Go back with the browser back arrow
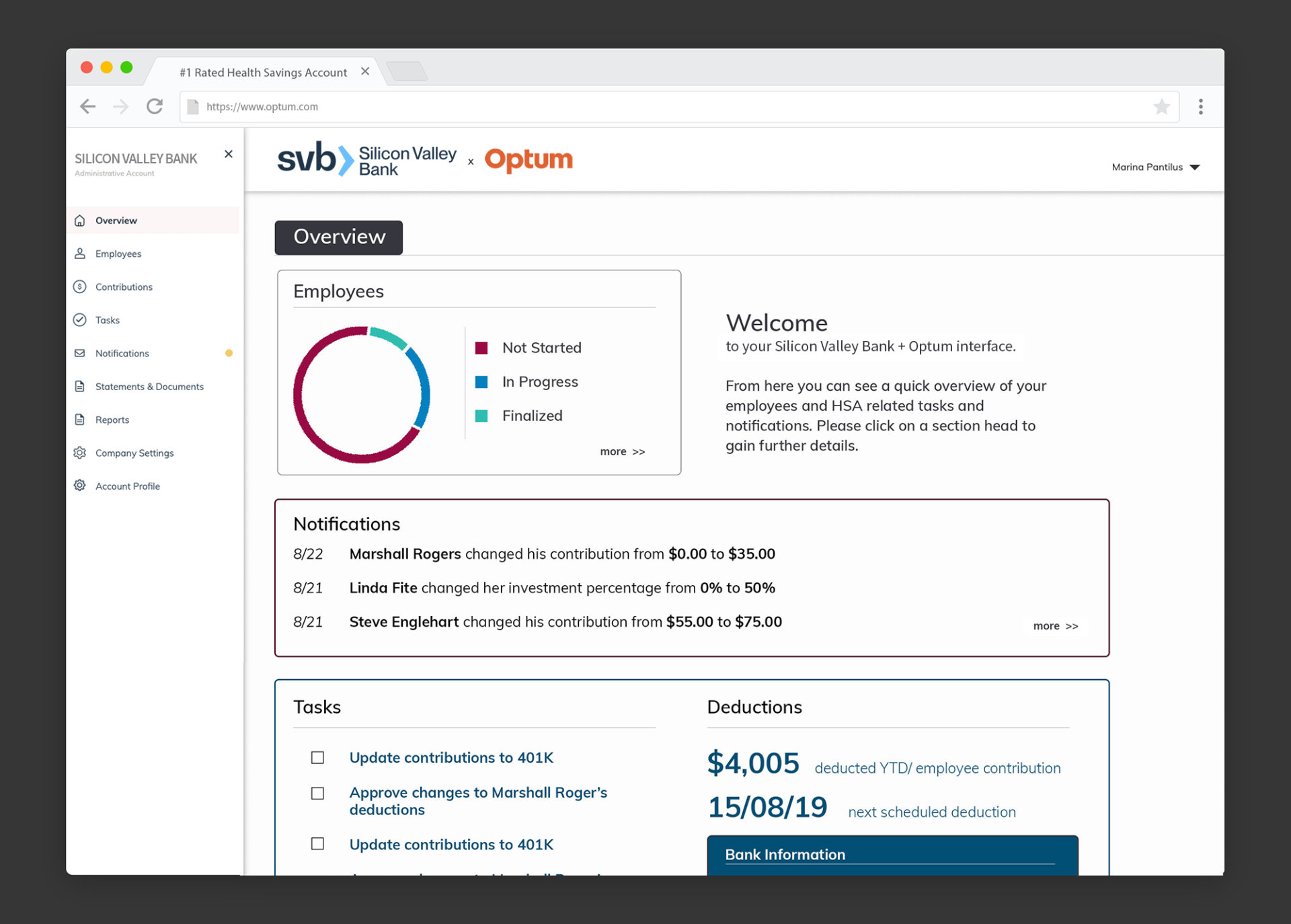This screenshot has width=1291, height=924. [88, 106]
